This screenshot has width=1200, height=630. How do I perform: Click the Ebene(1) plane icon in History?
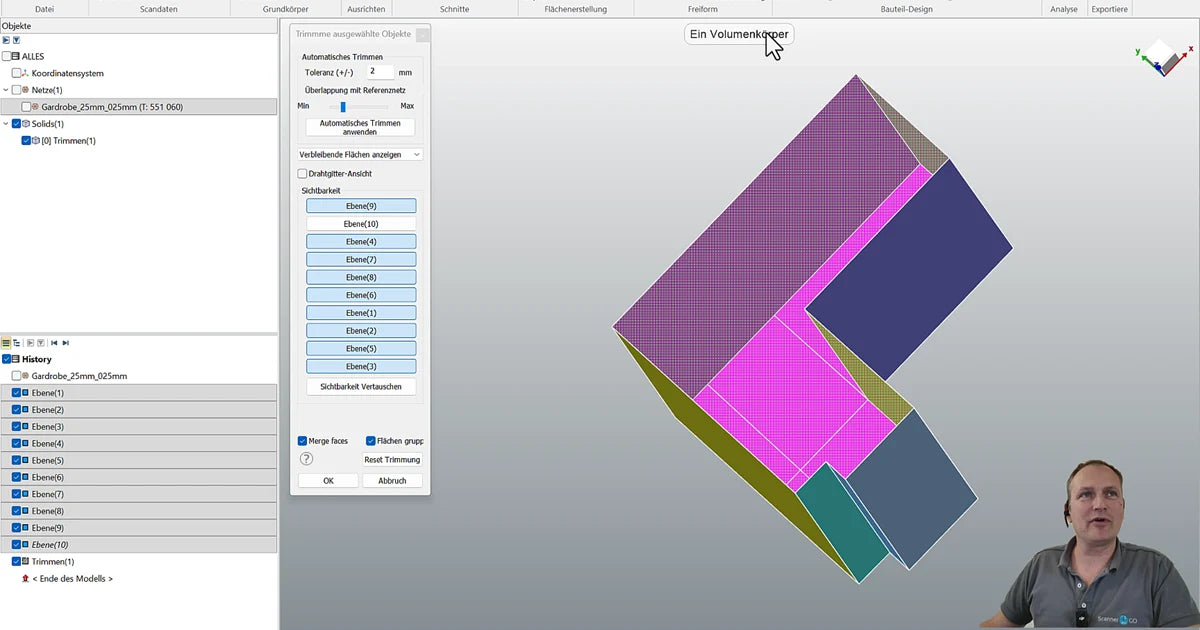click(25, 393)
